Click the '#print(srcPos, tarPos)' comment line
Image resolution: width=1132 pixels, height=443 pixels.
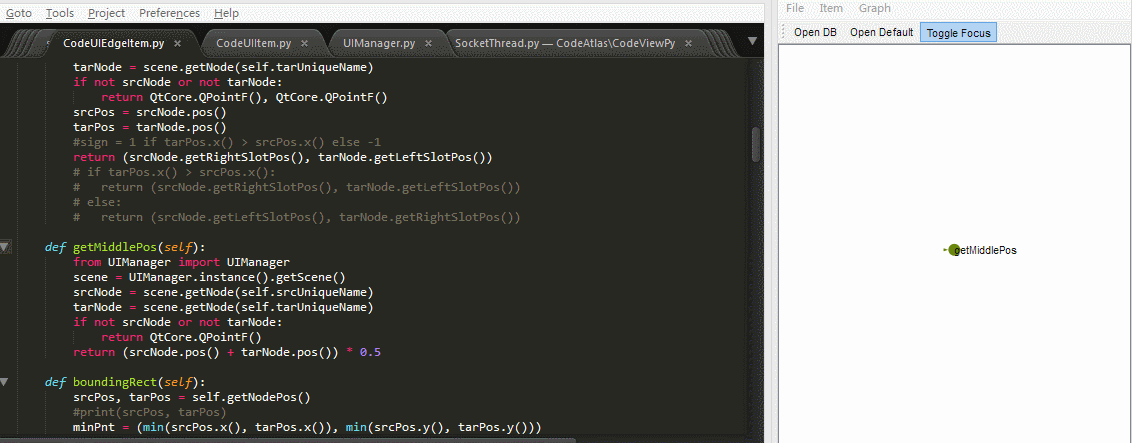point(150,412)
